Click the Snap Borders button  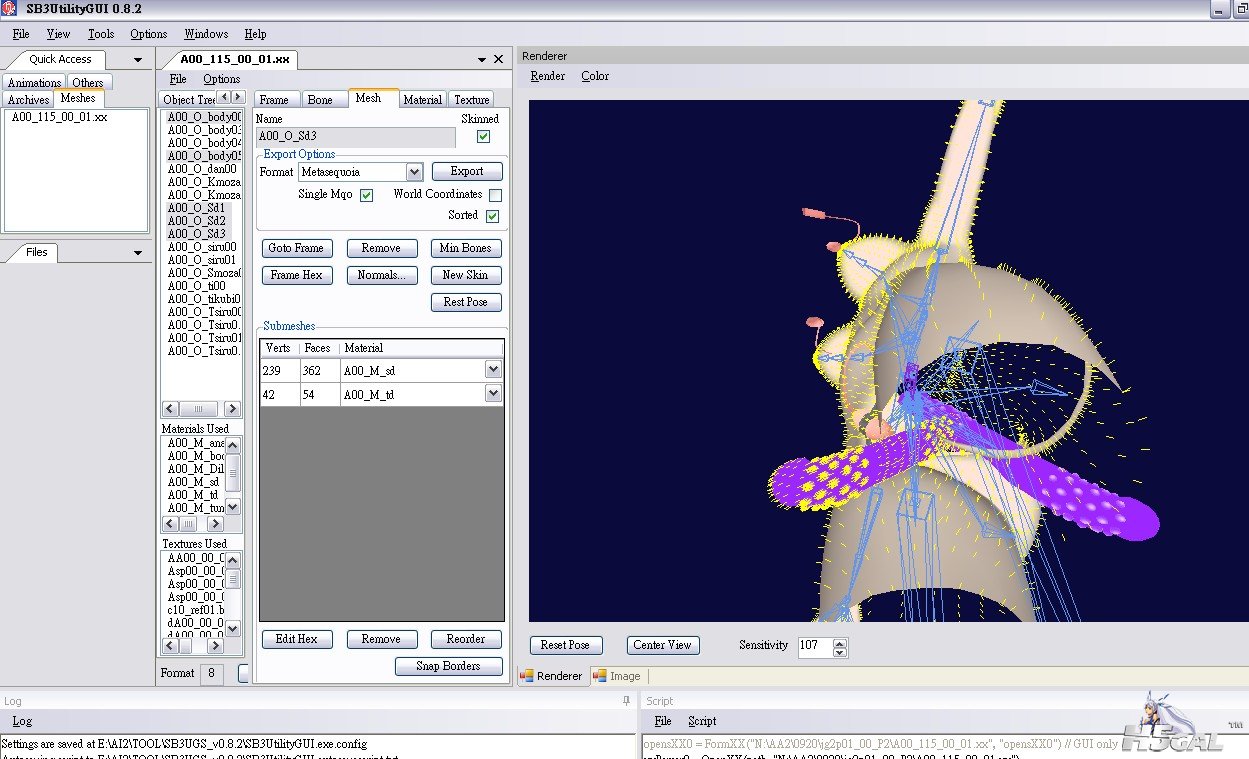coord(448,666)
